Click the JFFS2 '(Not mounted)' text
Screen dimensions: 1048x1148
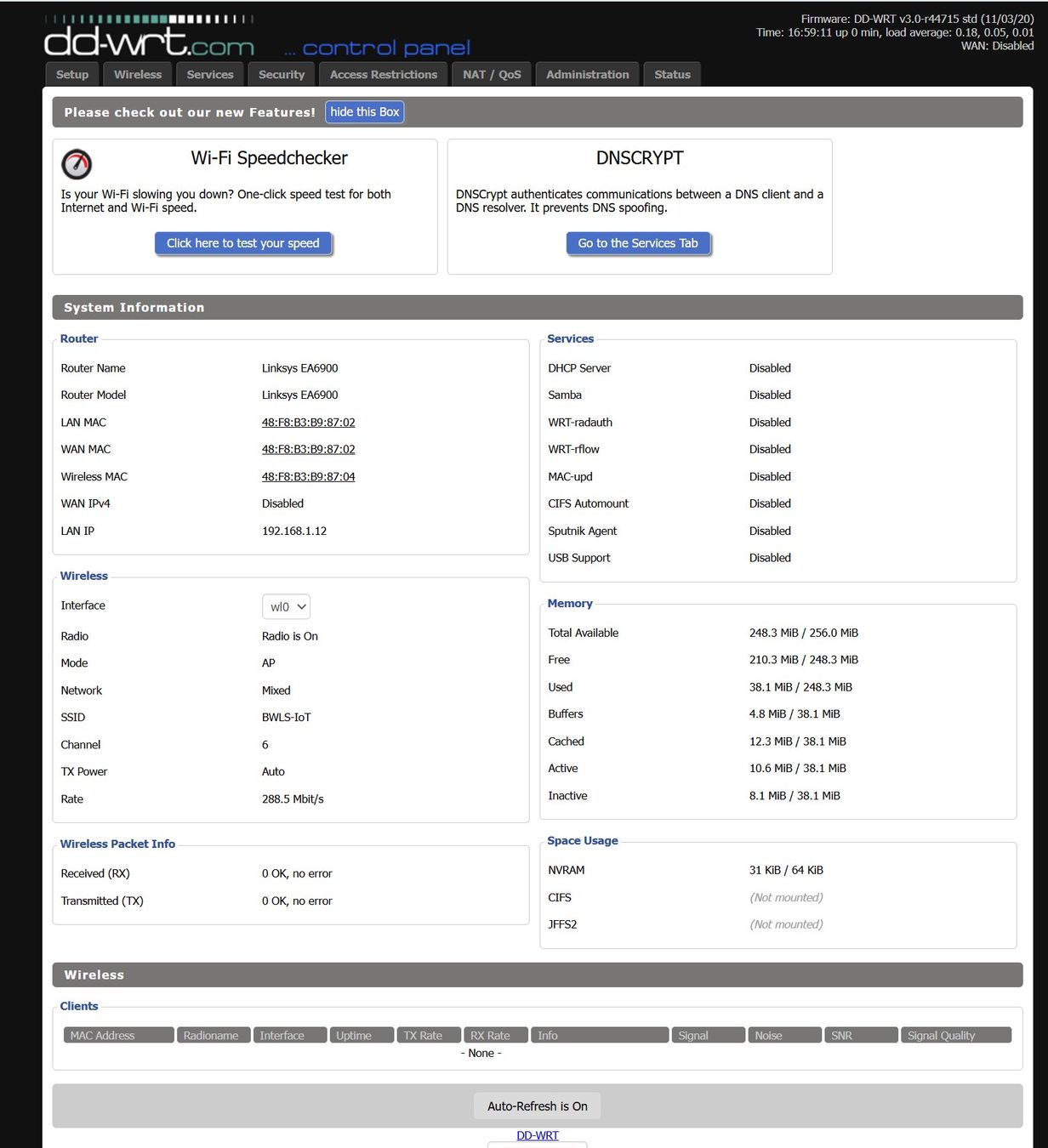[x=786, y=924]
